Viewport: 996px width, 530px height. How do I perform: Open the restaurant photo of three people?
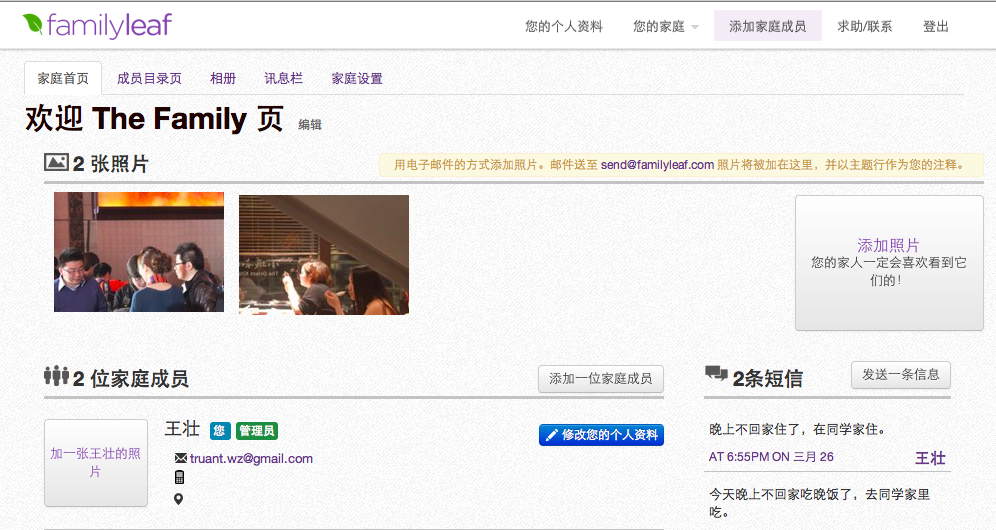(x=139, y=252)
